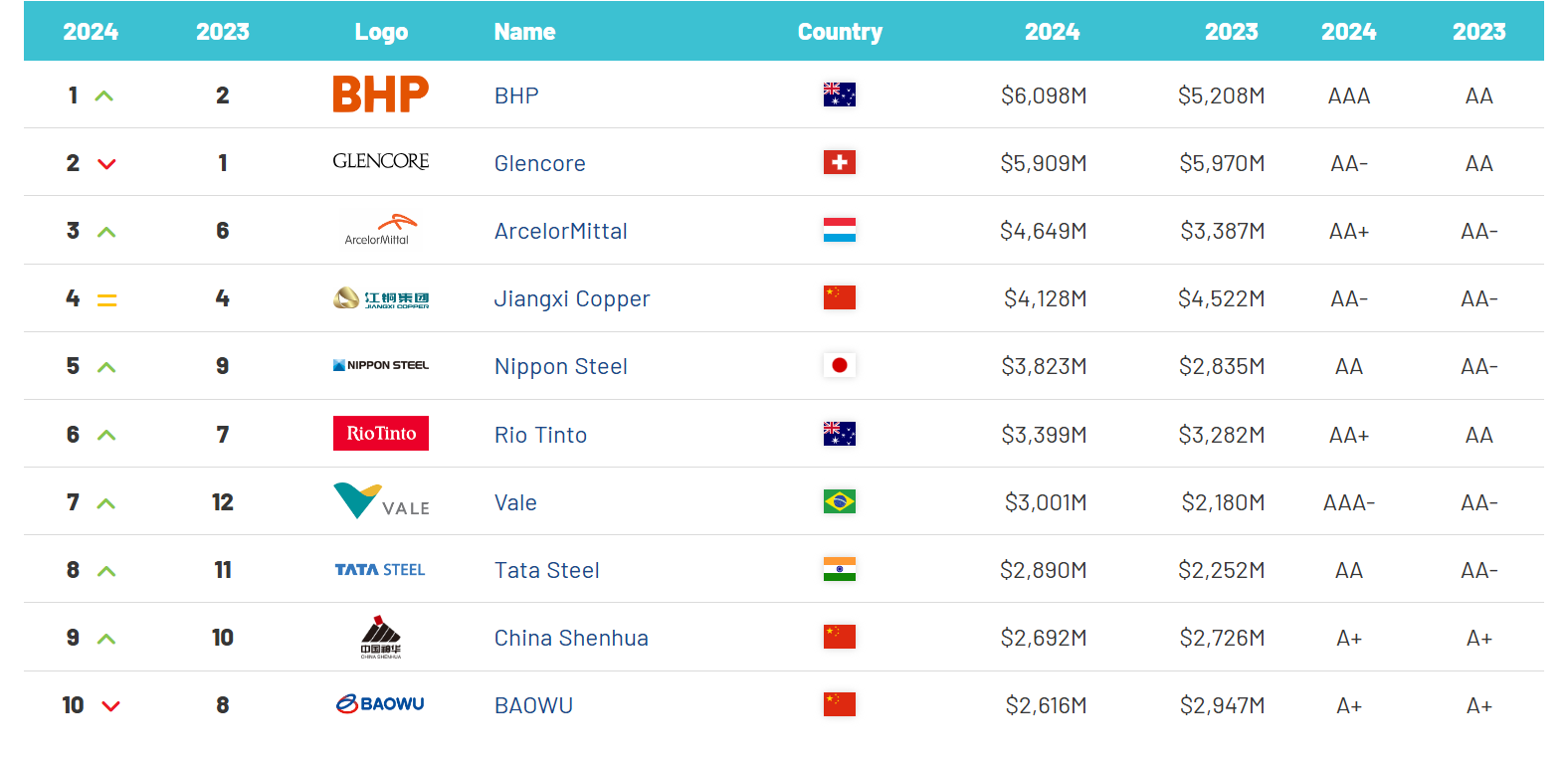The height and width of the screenshot is (764, 1568).
Task: Click the Tata Steel logo
Action: point(380,570)
